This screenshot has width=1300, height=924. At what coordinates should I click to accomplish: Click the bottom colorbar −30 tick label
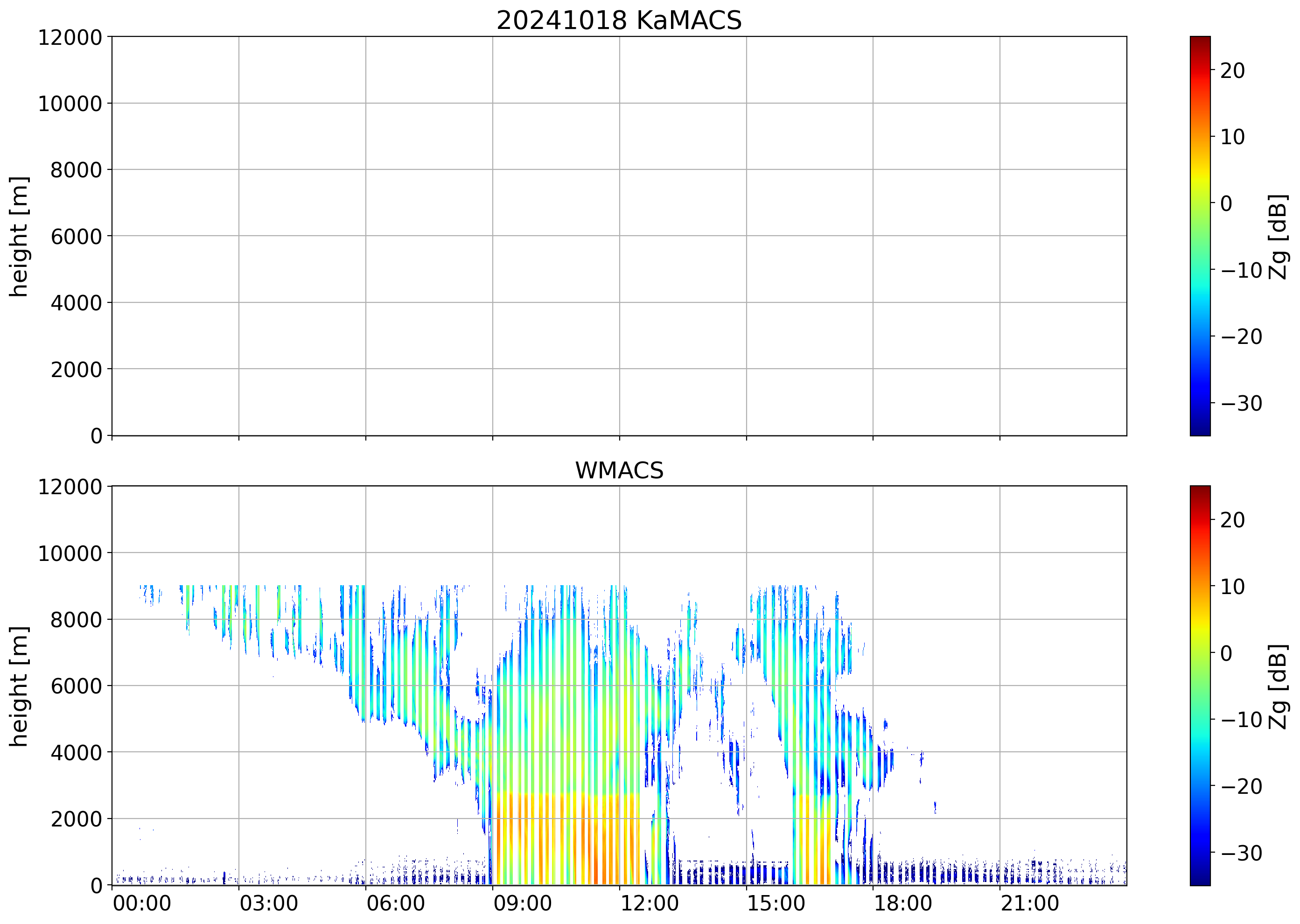coord(1241,854)
